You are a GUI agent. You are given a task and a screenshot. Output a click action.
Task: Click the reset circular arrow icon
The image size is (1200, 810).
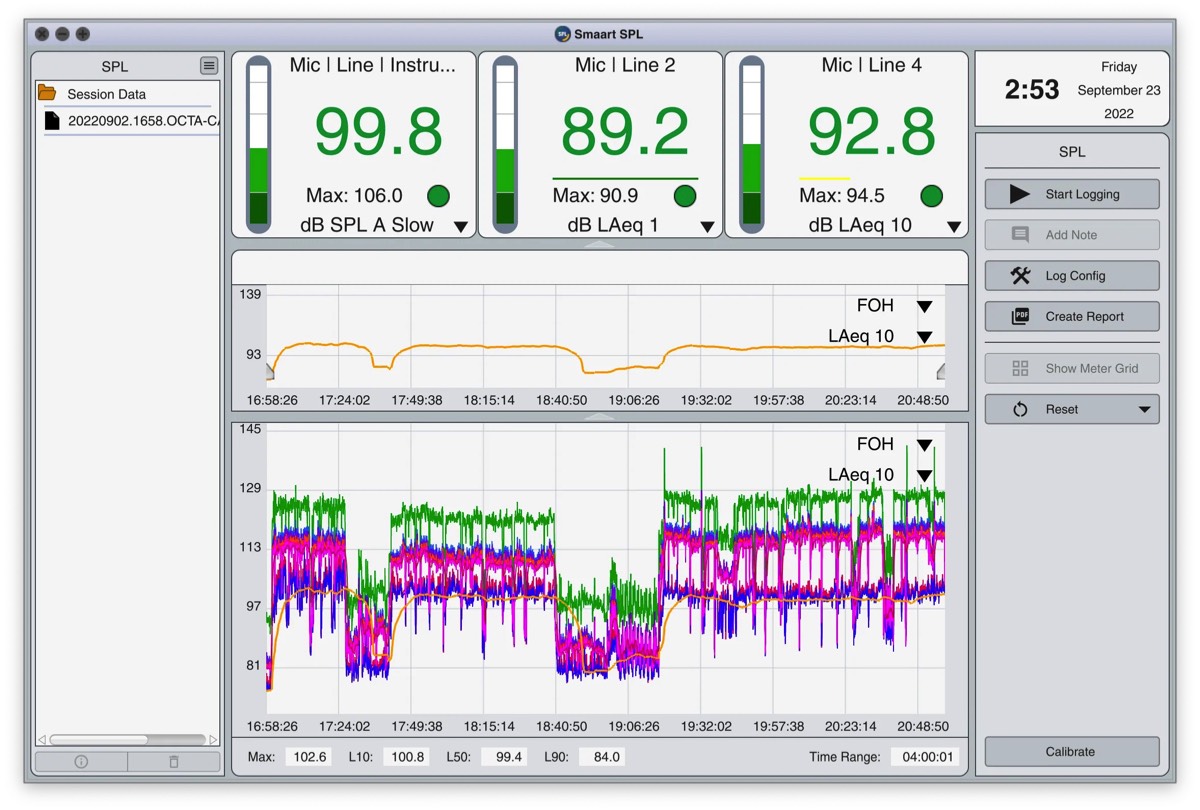pyautogui.click(x=1020, y=409)
